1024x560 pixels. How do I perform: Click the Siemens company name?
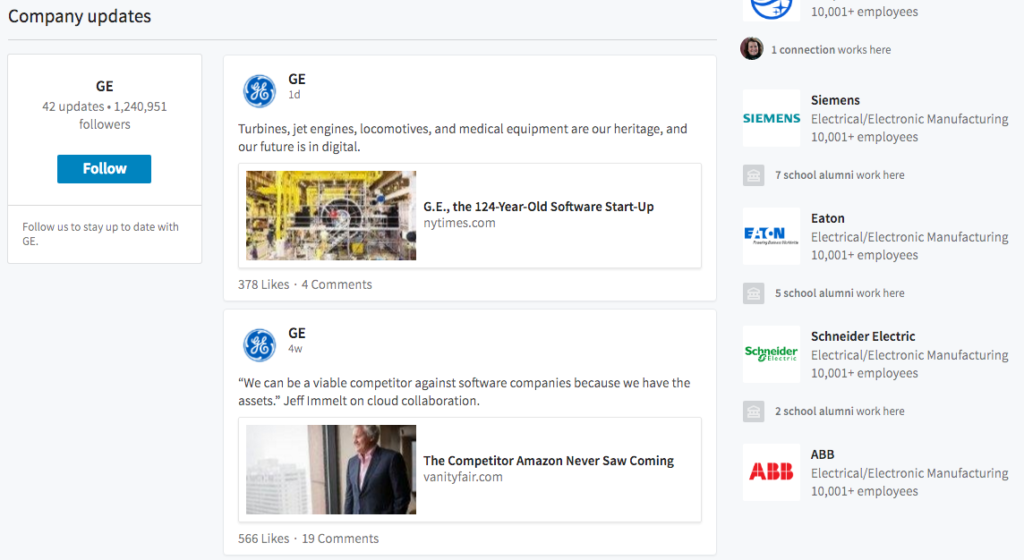pyautogui.click(x=835, y=100)
